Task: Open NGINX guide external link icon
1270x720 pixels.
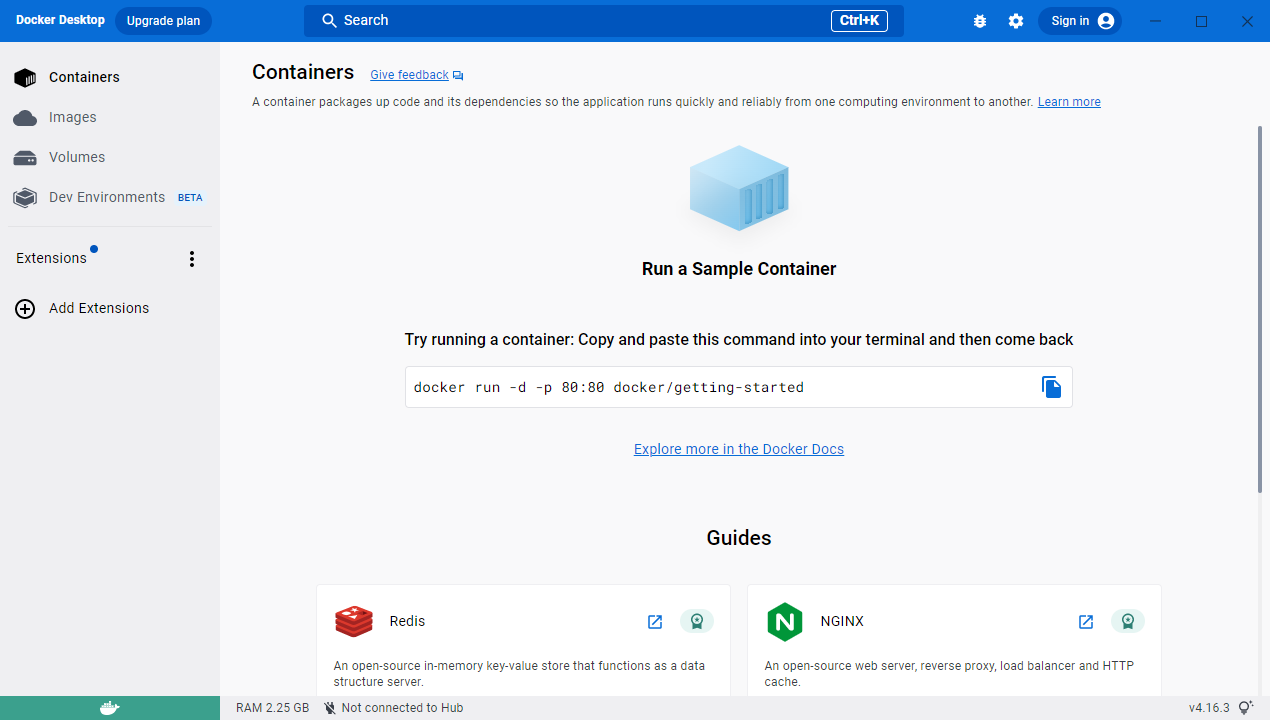Action: pyautogui.click(x=1086, y=622)
